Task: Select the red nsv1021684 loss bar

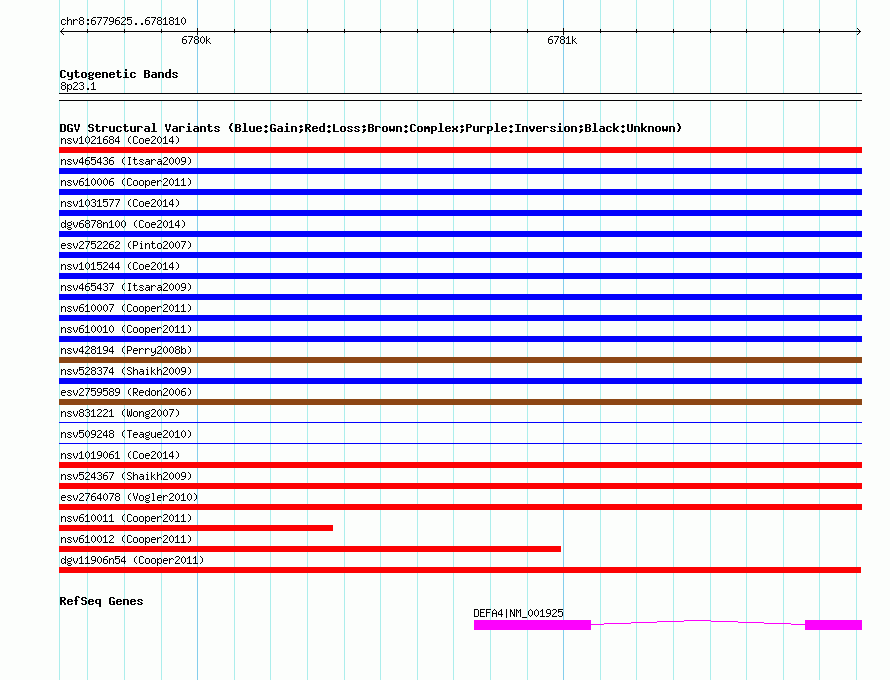Action: point(460,150)
